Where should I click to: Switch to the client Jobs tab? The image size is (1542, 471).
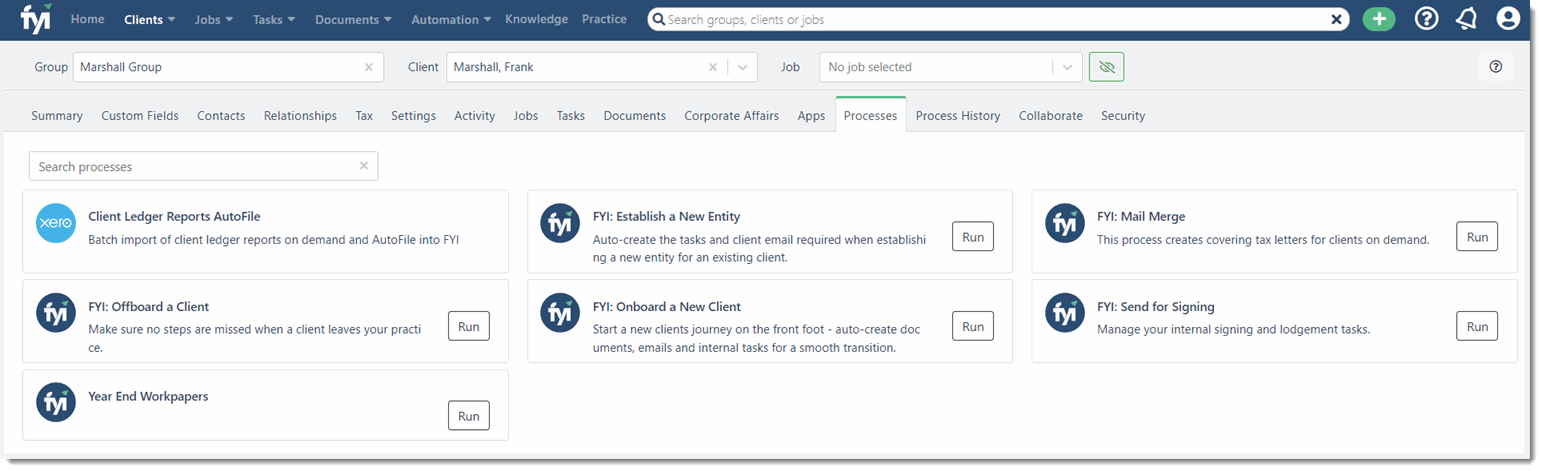coord(526,115)
